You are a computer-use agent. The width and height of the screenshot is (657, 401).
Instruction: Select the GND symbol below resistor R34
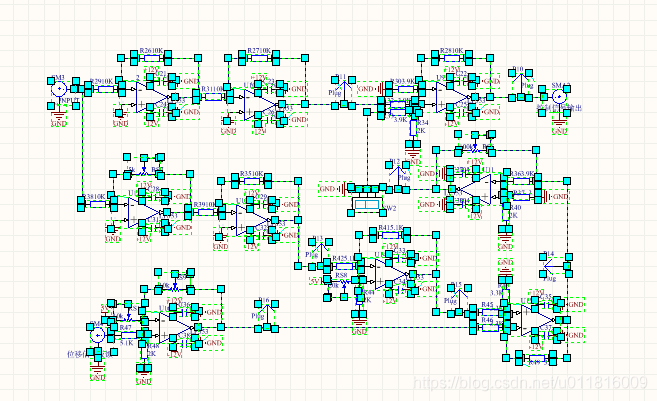point(413,153)
